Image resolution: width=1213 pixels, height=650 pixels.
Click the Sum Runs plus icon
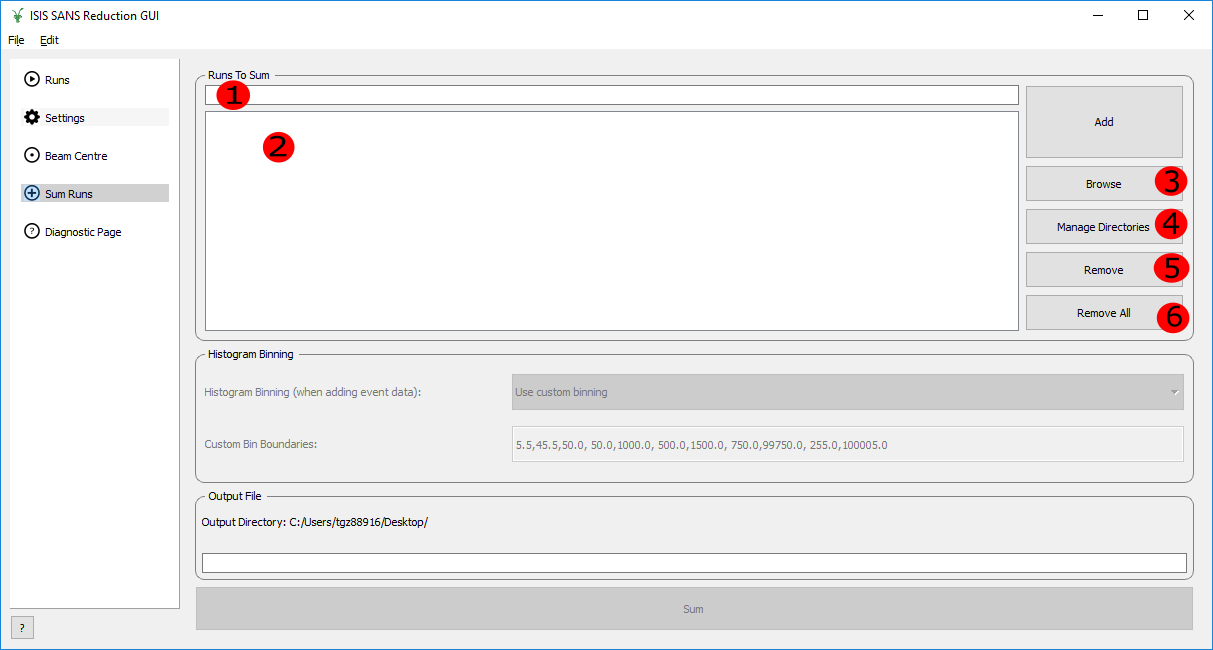(x=32, y=194)
